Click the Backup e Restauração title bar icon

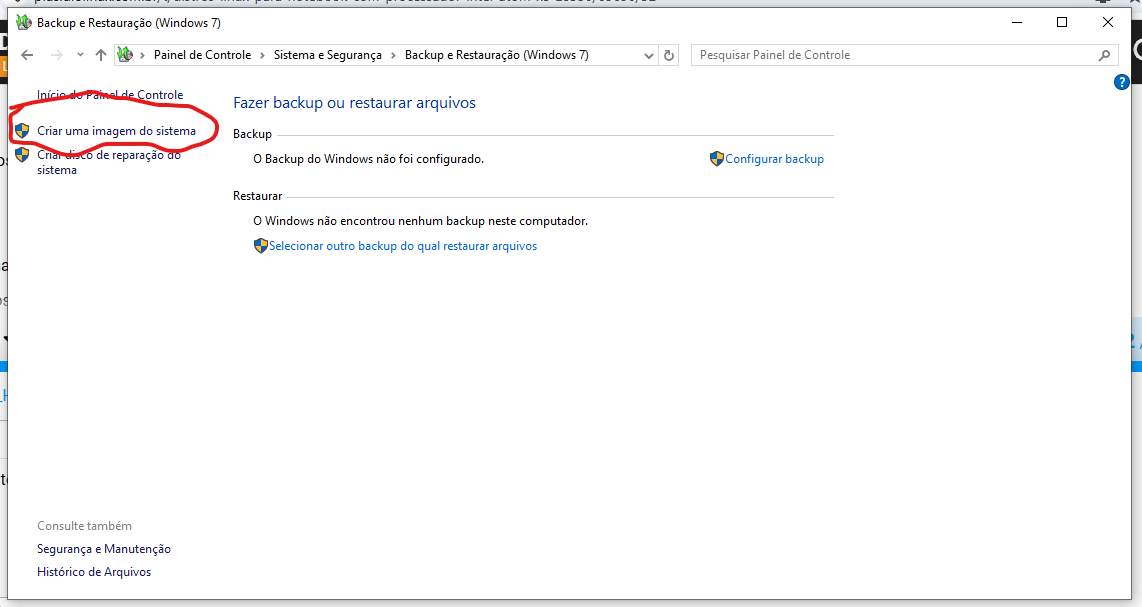pos(23,22)
